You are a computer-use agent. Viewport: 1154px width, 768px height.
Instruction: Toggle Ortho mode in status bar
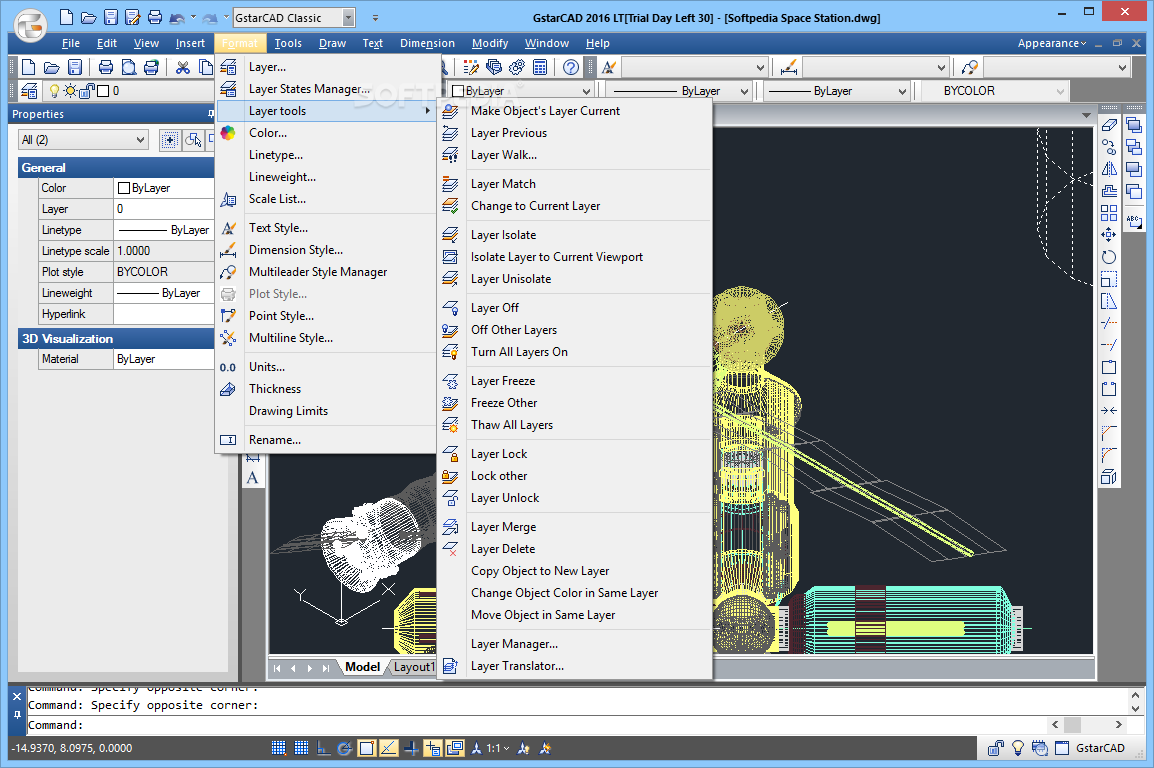click(x=323, y=748)
